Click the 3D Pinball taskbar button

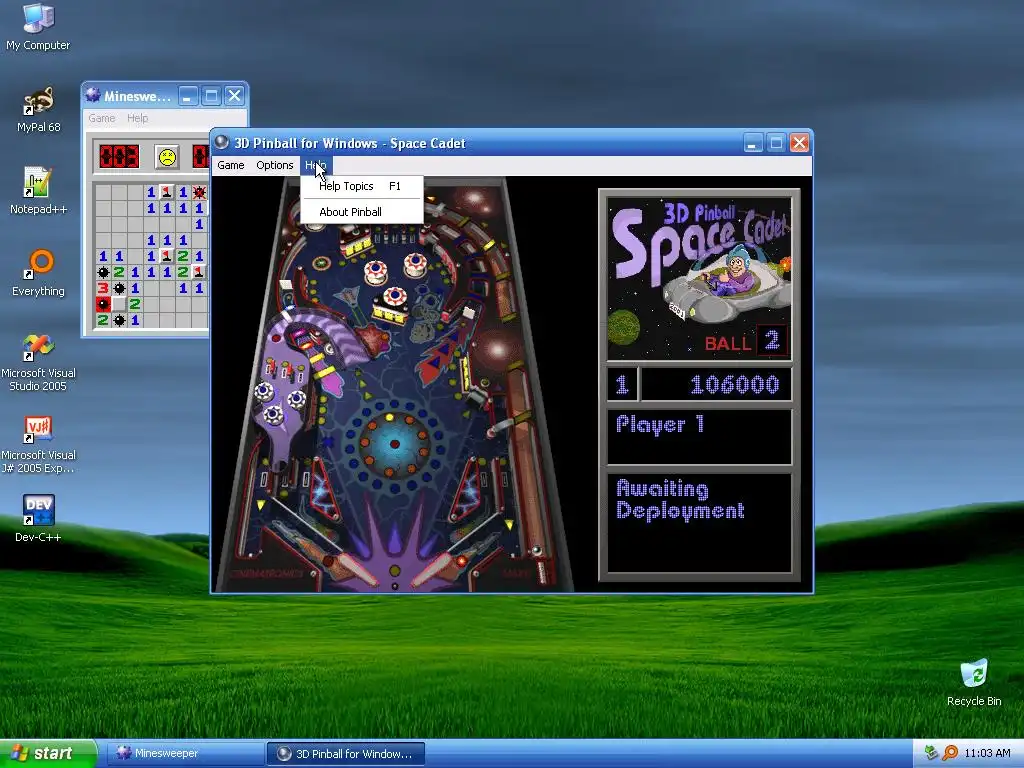pos(346,753)
